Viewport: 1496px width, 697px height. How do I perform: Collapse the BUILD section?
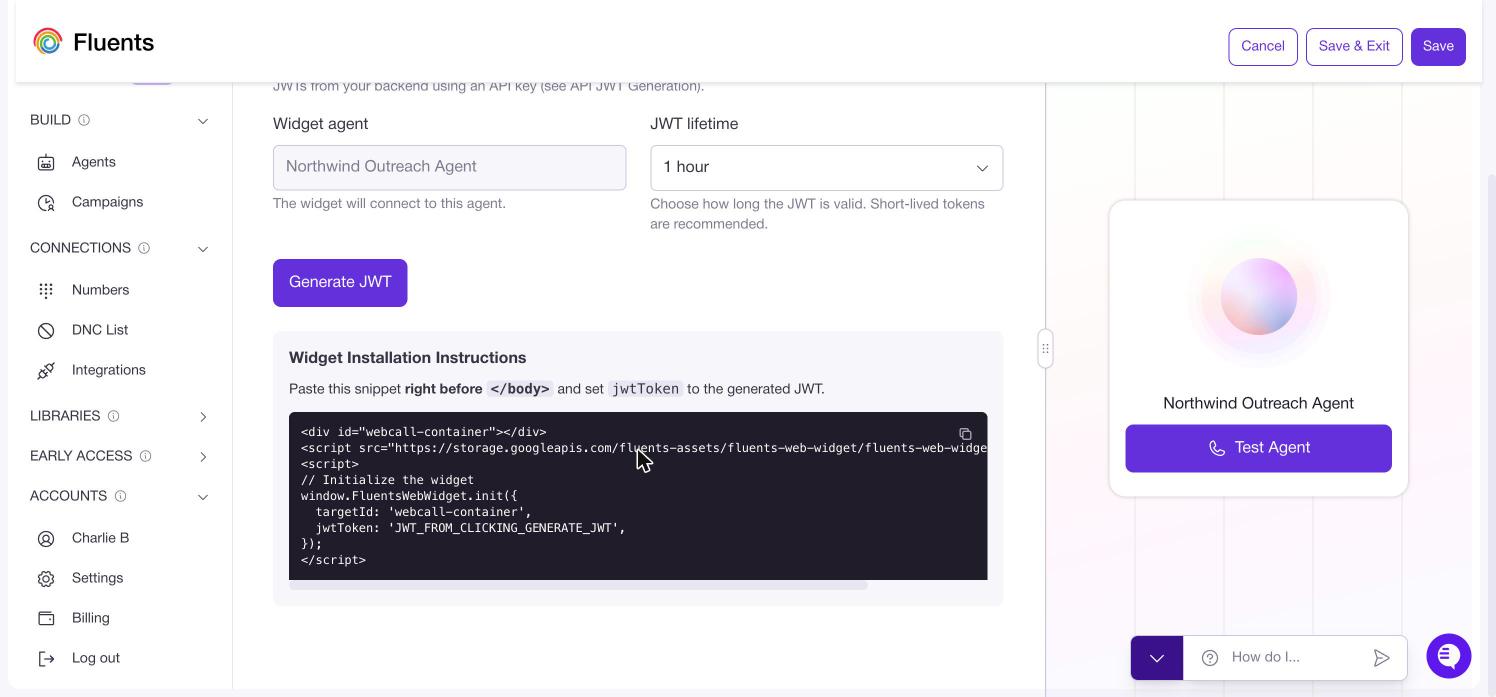[x=203, y=121]
